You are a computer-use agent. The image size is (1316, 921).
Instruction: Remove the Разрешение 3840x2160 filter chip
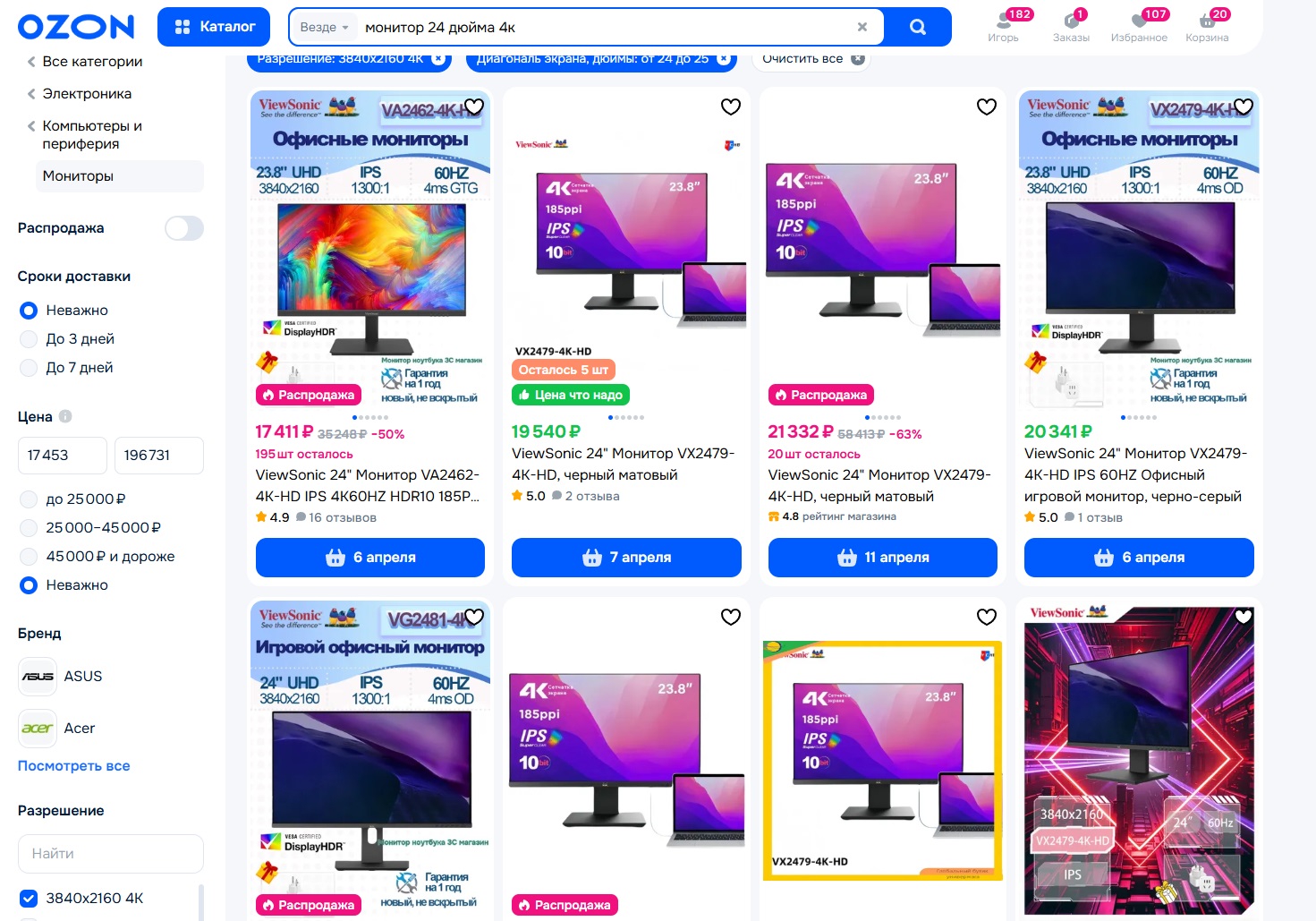point(438,59)
